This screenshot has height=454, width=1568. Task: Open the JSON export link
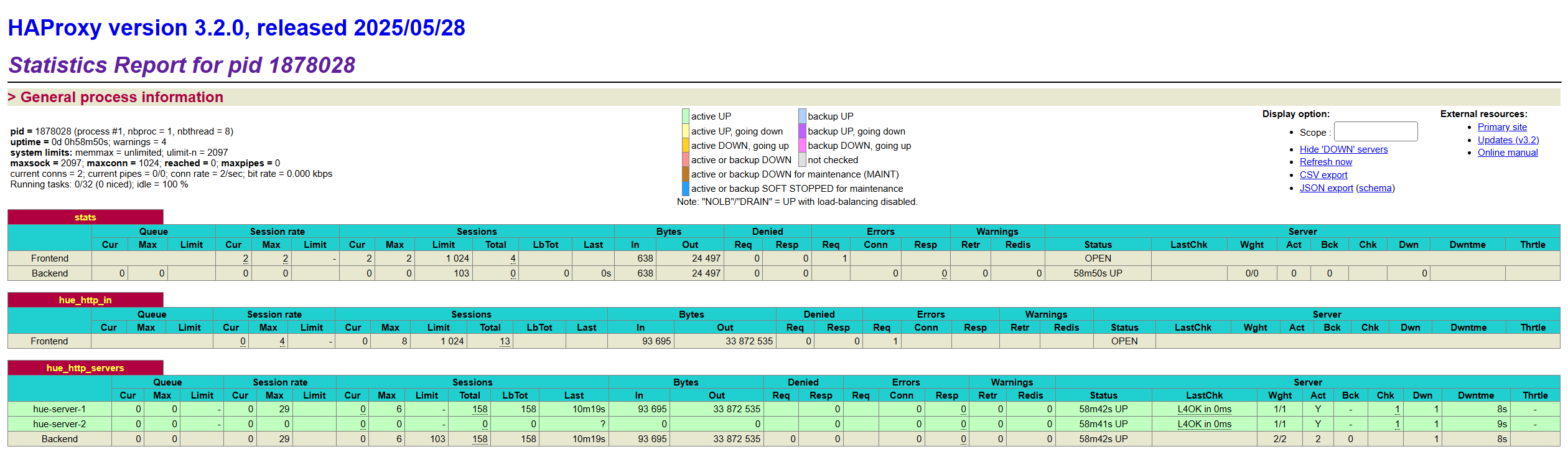[1327, 188]
